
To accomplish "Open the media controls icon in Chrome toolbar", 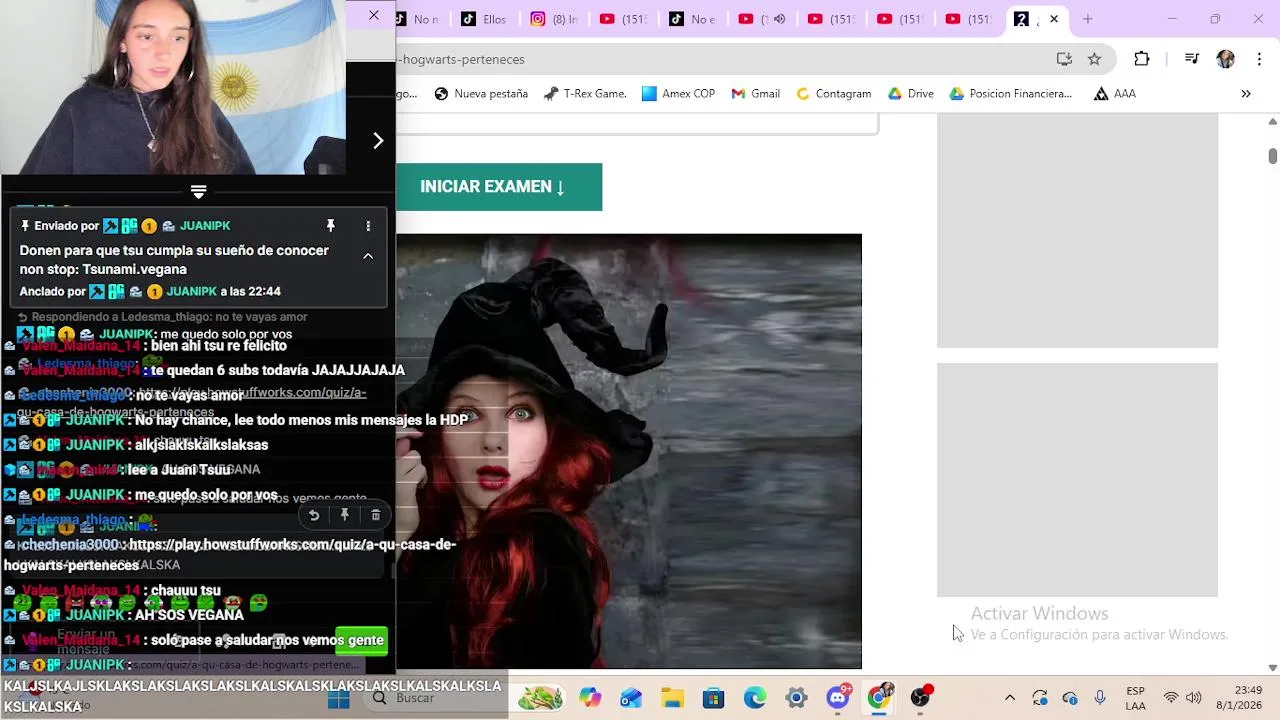I will point(1191,59).
